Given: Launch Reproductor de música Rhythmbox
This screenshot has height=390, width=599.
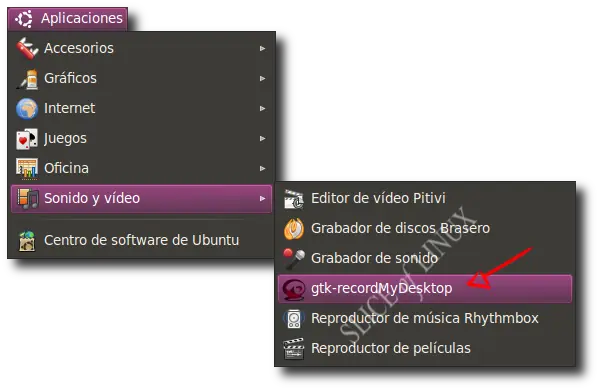Looking at the screenshot, I should [x=425, y=318].
